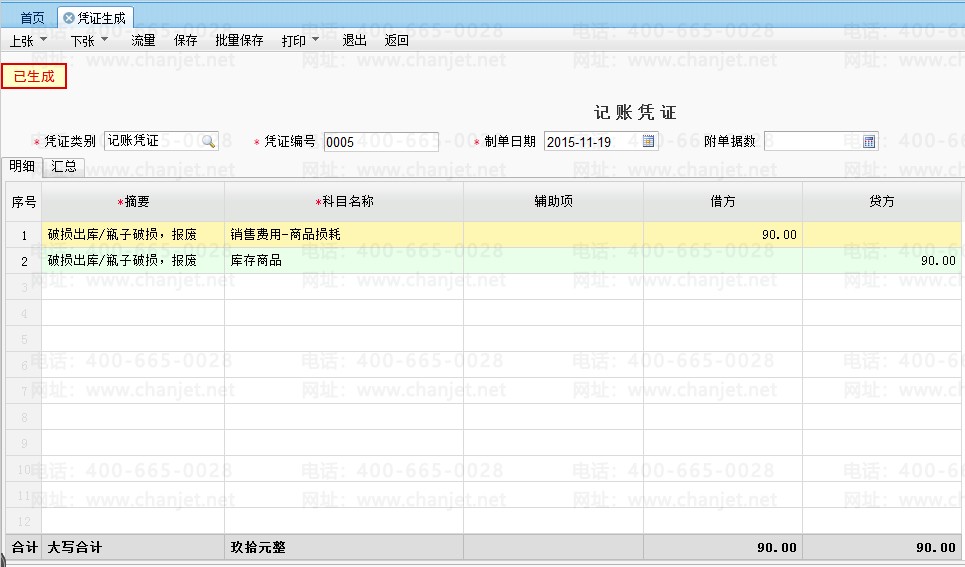The height and width of the screenshot is (567, 965).
Task: Click the 科目名称 column header
Action: pyautogui.click(x=344, y=201)
